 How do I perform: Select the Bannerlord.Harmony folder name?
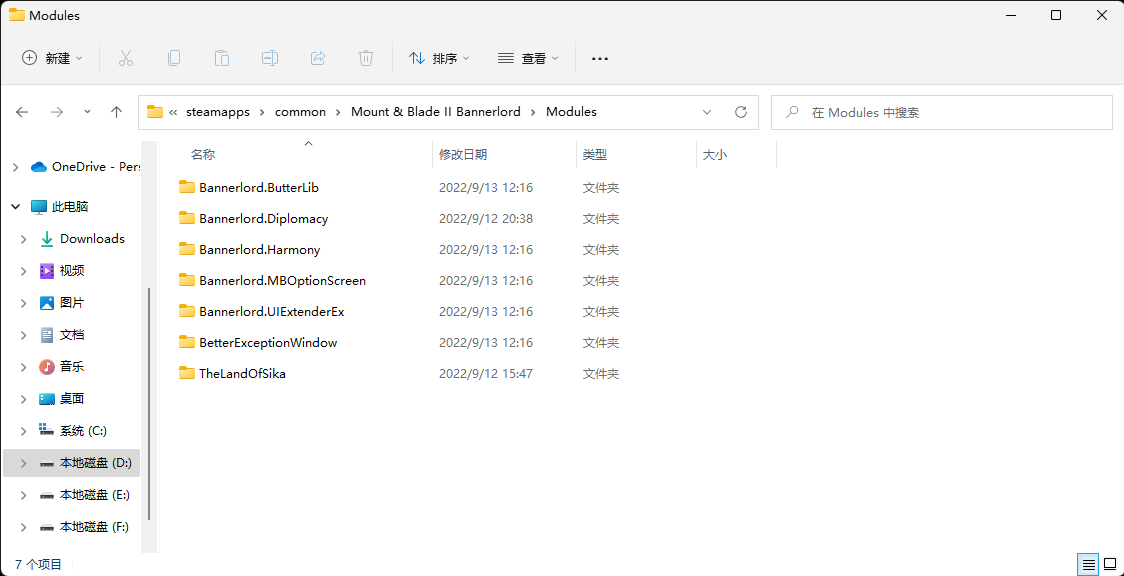coord(259,250)
